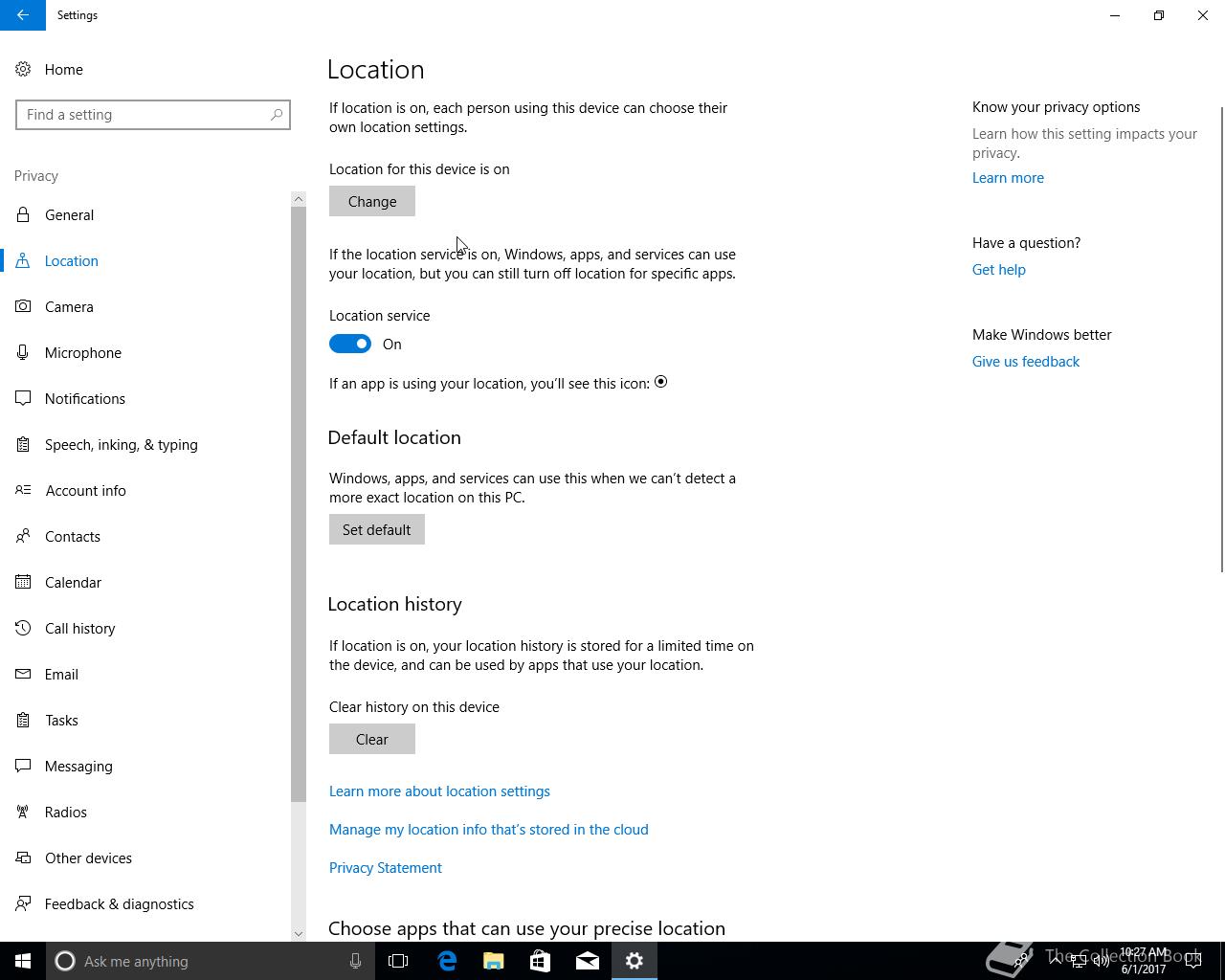Click the taskbar clock showing 6/1/2017

pyautogui.click(x=1144, y=961)
